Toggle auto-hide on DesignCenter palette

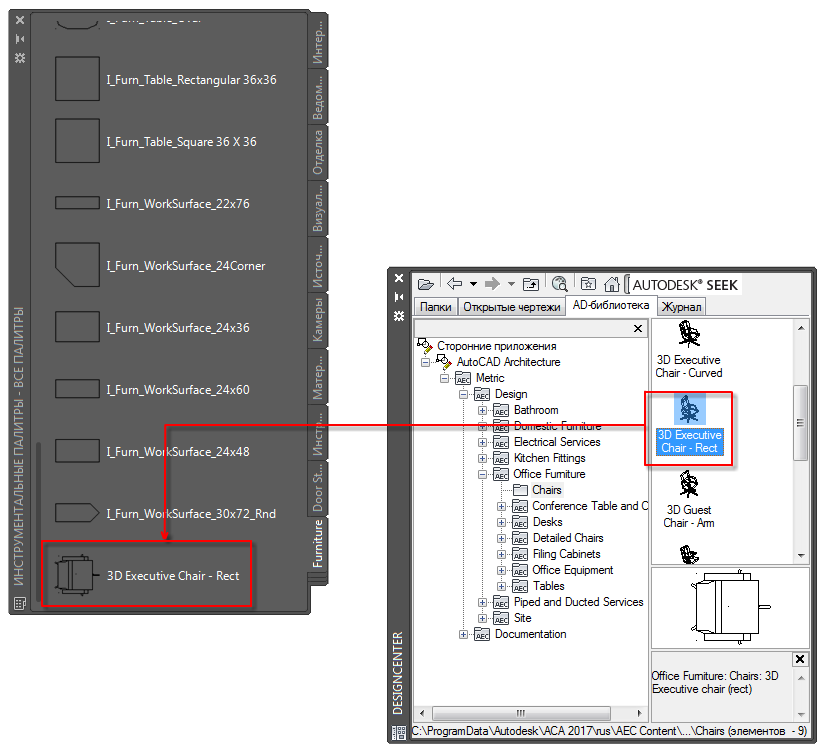pyautogui.click(x=399, y=297)
